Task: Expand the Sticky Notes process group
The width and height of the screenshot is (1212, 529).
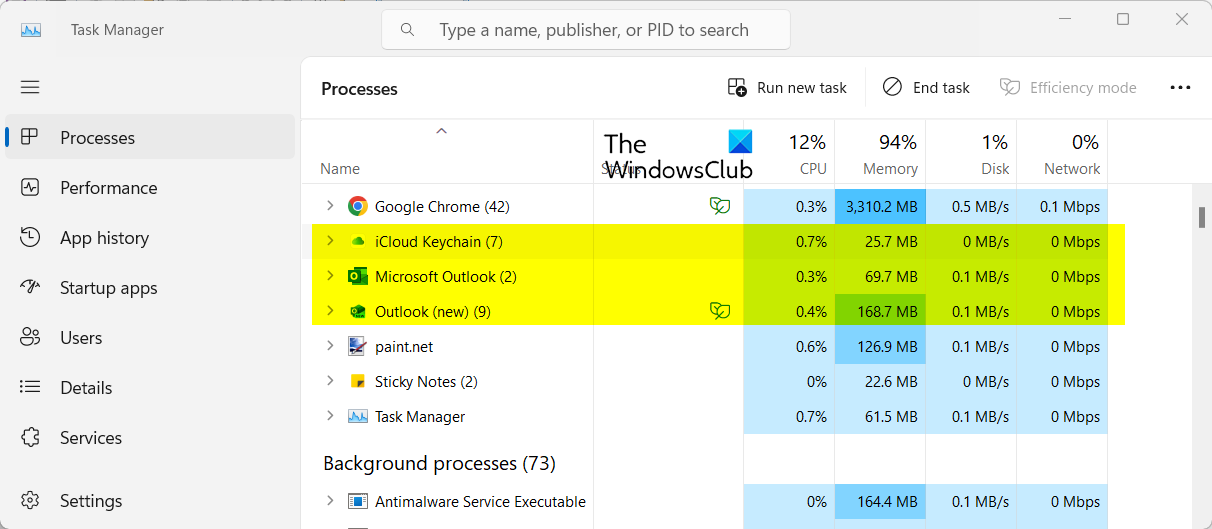Action: click(x=330, y=382)
